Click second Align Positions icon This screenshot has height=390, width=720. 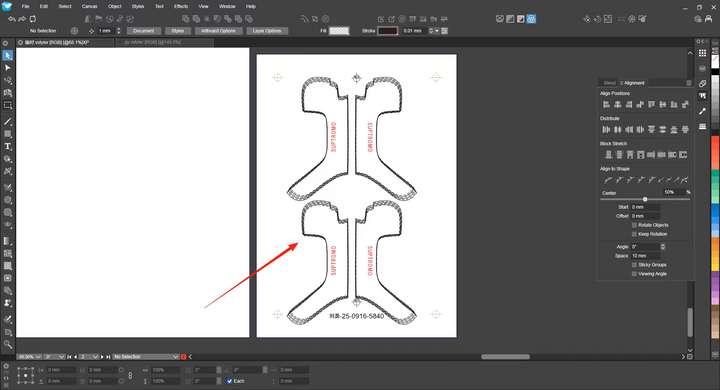618,105
